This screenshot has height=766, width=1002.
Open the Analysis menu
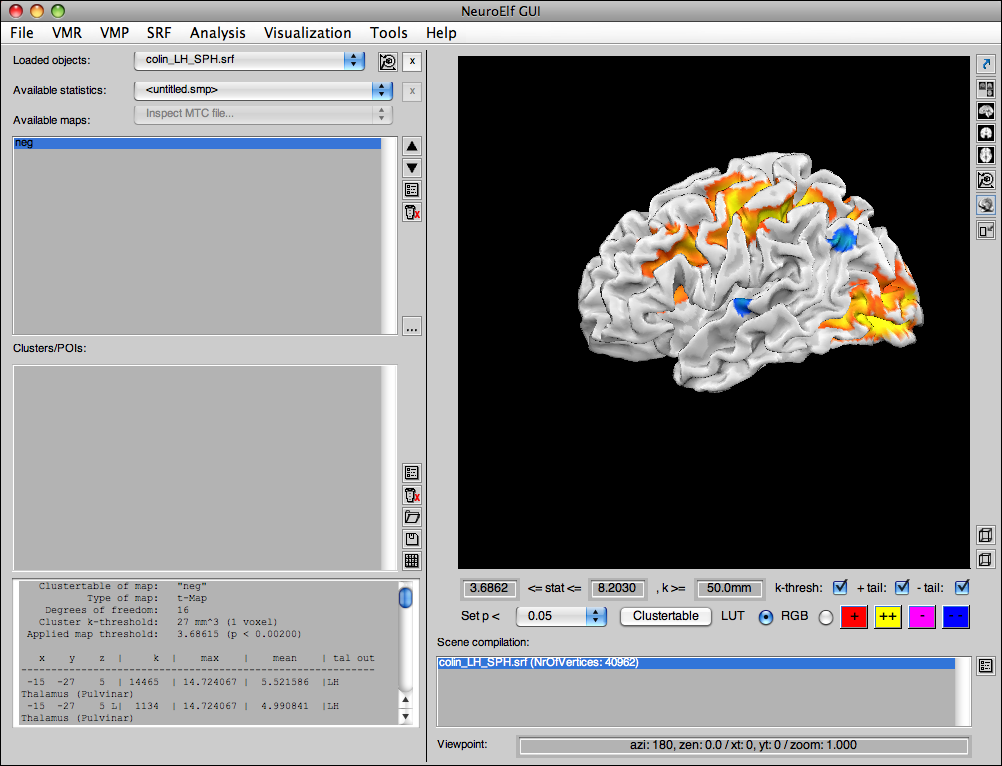pos(217,33)
